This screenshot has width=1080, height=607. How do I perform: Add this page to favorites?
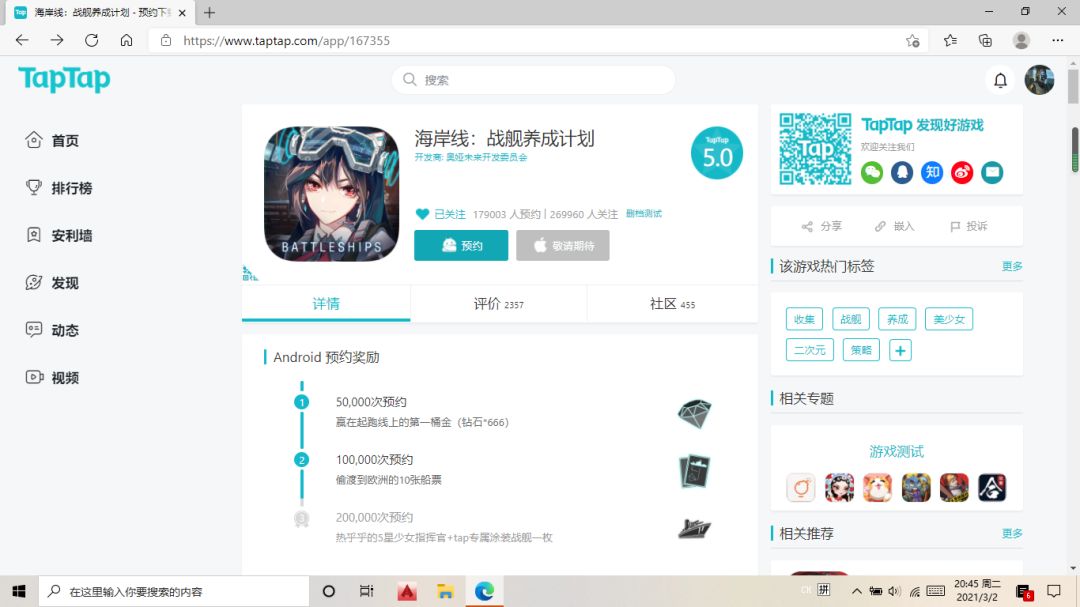pos(913,41)
